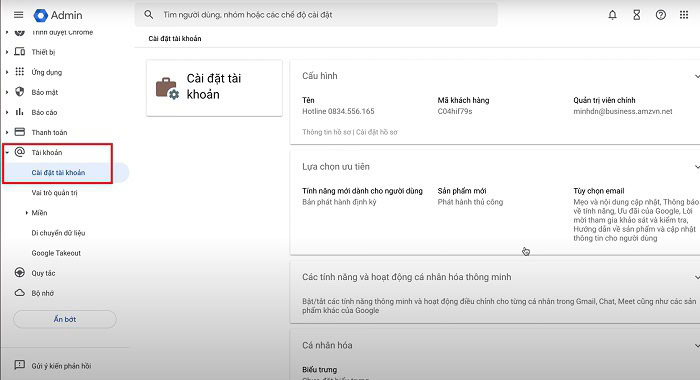Click the Quy tắc rules icon
Viewport: 700px width, 380px height.
[20, 272]
